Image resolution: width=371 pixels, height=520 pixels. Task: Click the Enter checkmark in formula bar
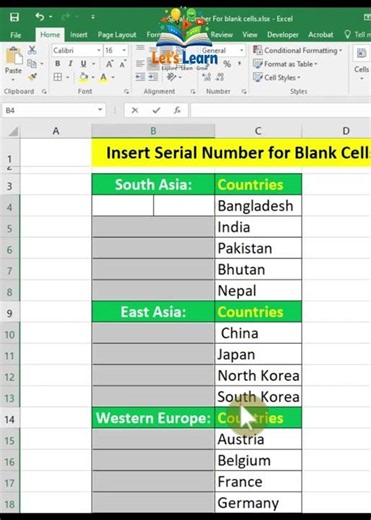pyautogui.click(x=156, y=110)
